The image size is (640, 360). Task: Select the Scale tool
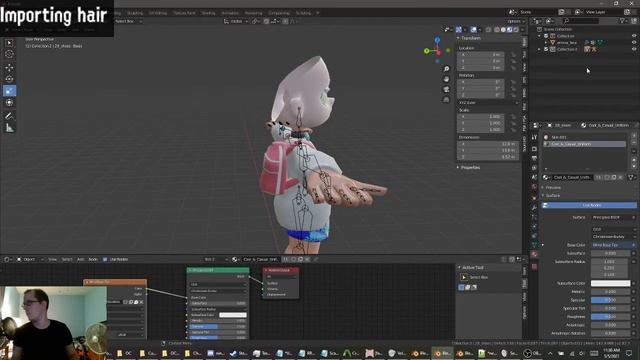tap(9, 91)
